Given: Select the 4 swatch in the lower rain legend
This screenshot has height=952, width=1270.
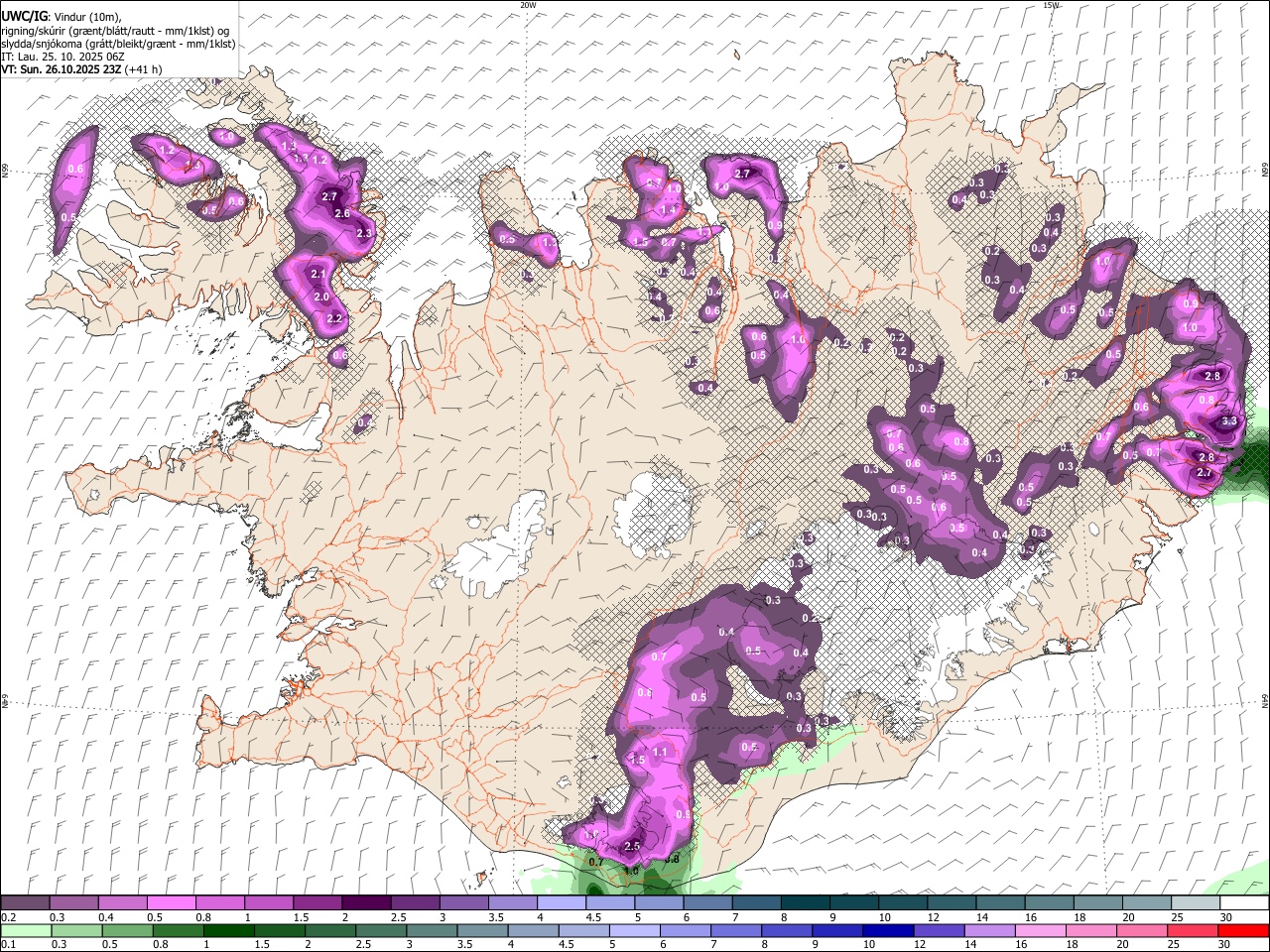Looking at the screenshot, I should click(532, 930).
